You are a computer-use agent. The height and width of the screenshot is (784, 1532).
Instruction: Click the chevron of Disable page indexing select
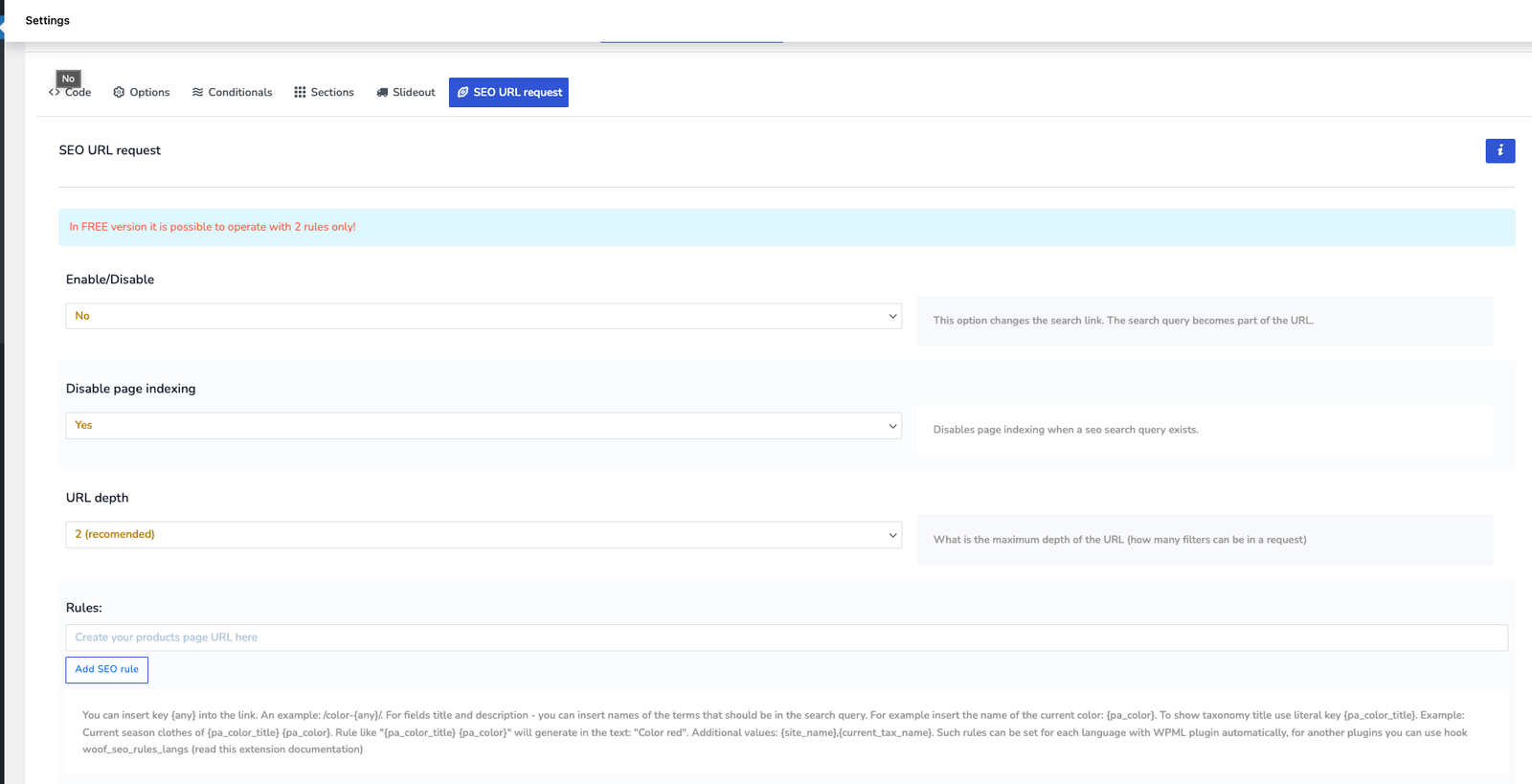click(x=892, y=425)
